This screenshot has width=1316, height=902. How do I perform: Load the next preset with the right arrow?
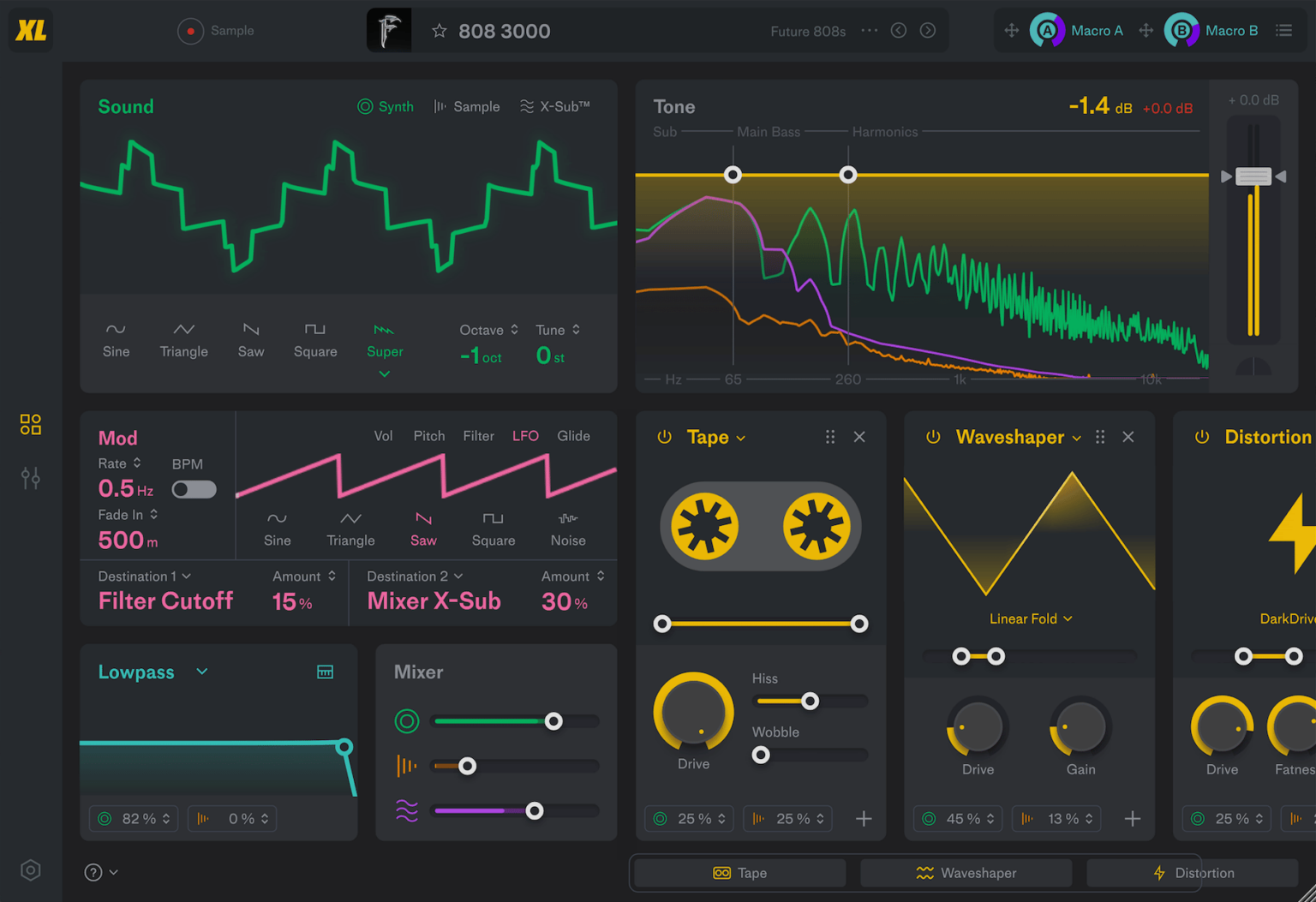928,30
